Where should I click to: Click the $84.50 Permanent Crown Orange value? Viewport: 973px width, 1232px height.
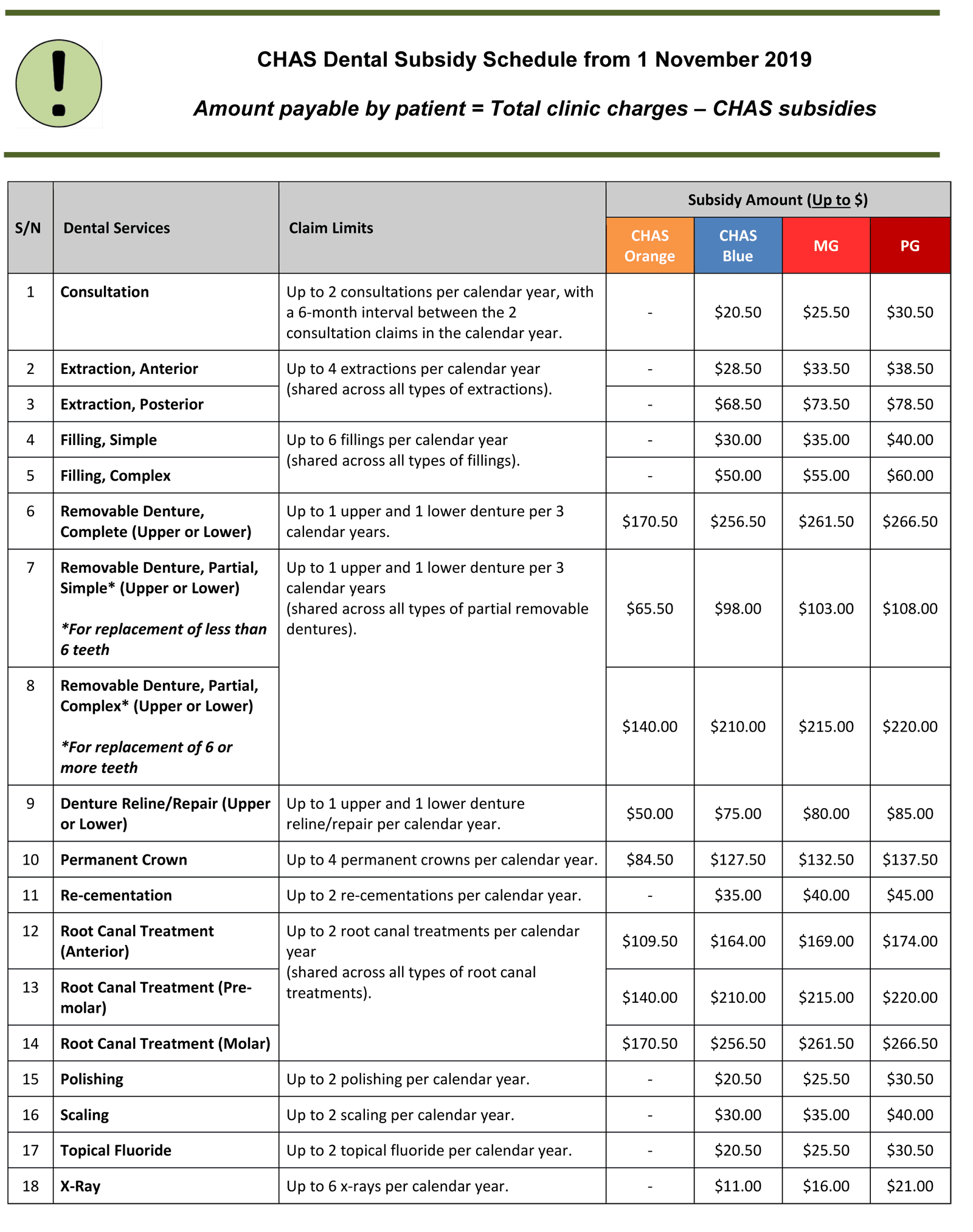[649, 860]
